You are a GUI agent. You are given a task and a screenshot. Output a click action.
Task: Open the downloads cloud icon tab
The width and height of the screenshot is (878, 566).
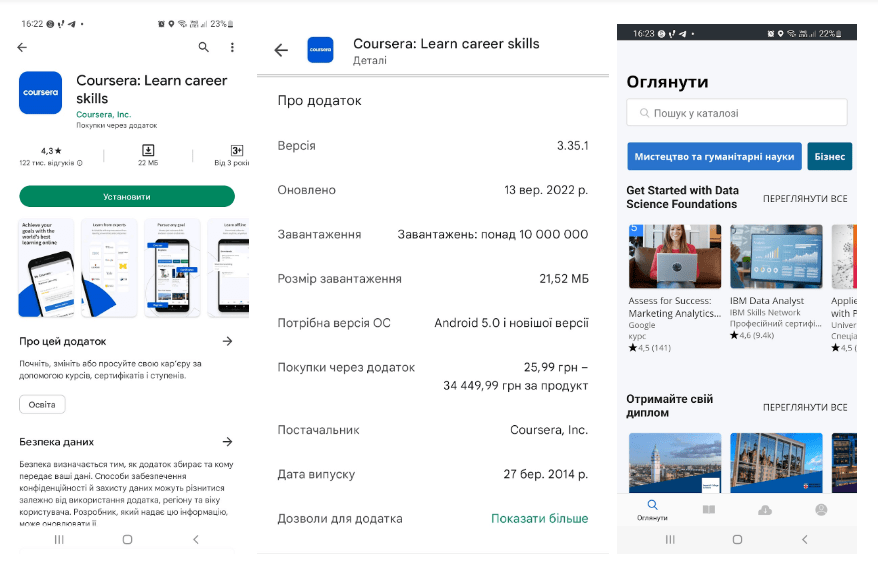765,510
